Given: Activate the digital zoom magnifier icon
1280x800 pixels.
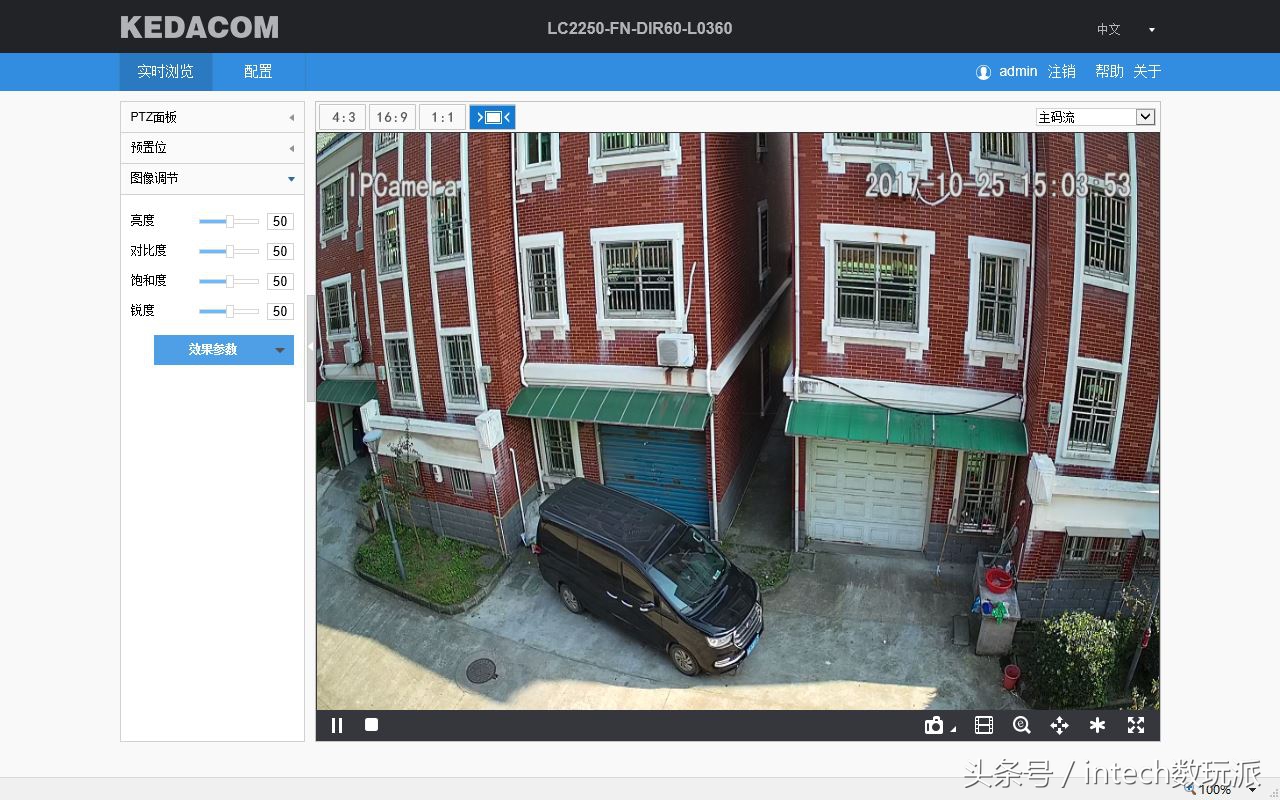Looking at the screenshot, I should [1021, 726].
